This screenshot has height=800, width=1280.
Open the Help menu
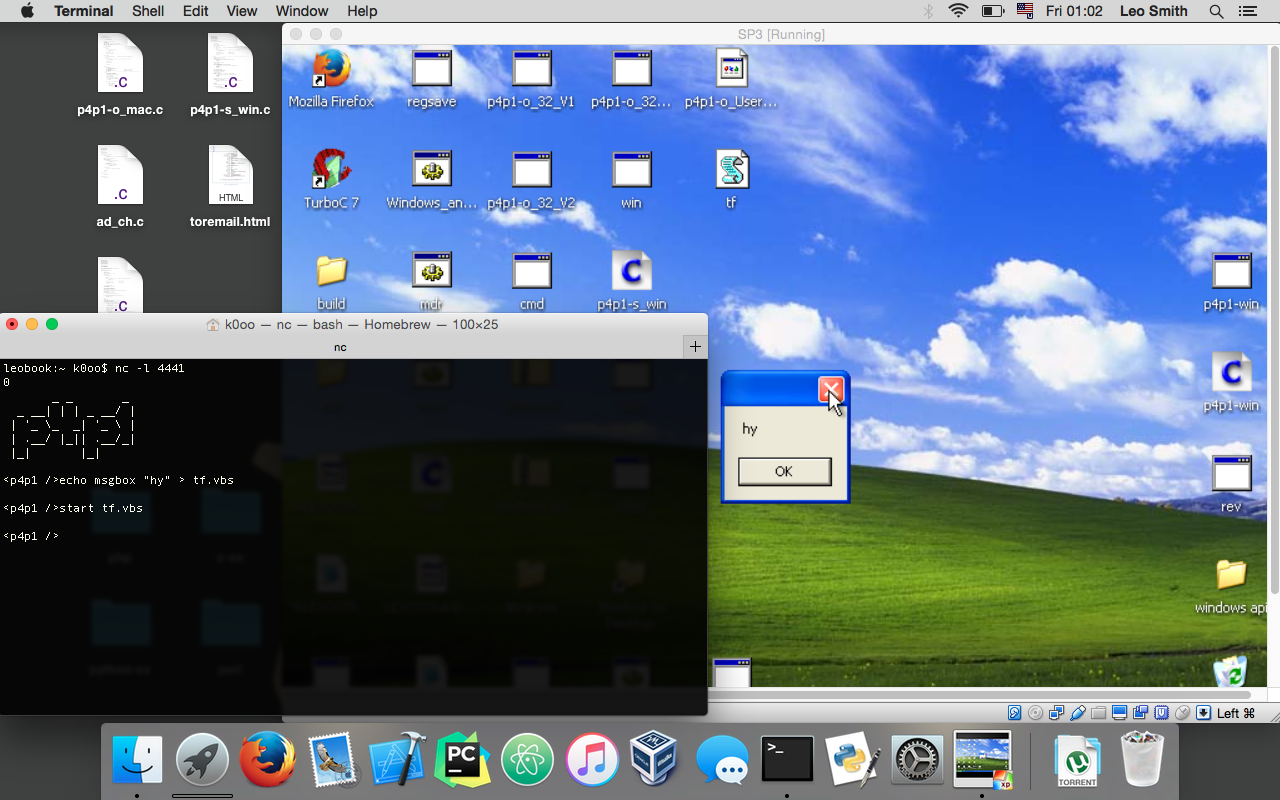(362, 11)
